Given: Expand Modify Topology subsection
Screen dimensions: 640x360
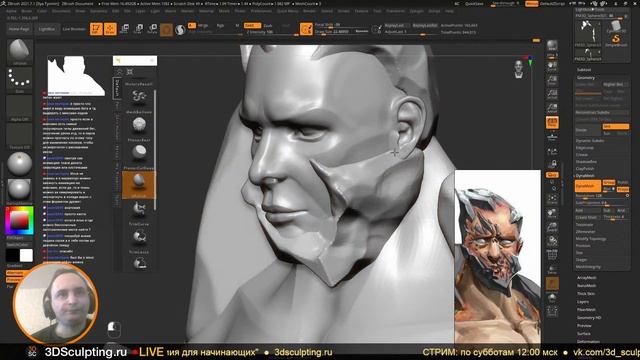Looking at the screenshot, I should tap(591, 239).
